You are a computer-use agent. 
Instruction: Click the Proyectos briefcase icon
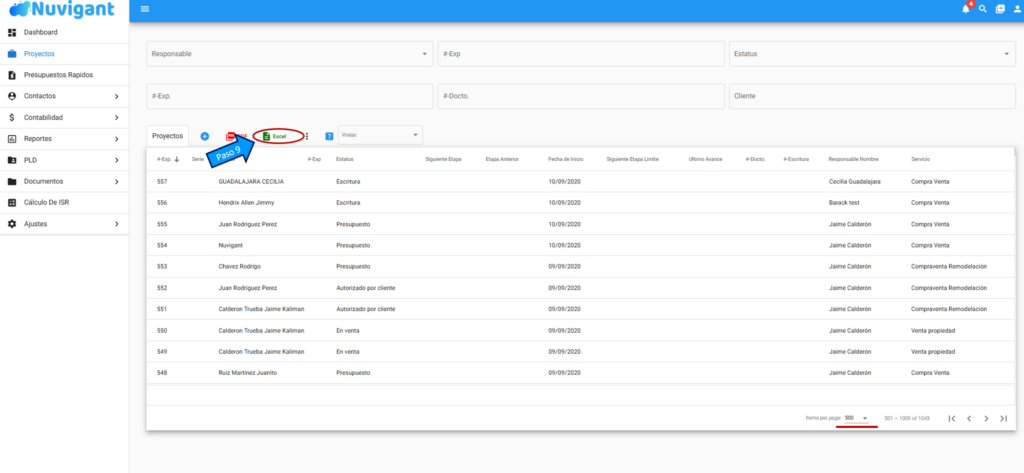click(12, 54)
